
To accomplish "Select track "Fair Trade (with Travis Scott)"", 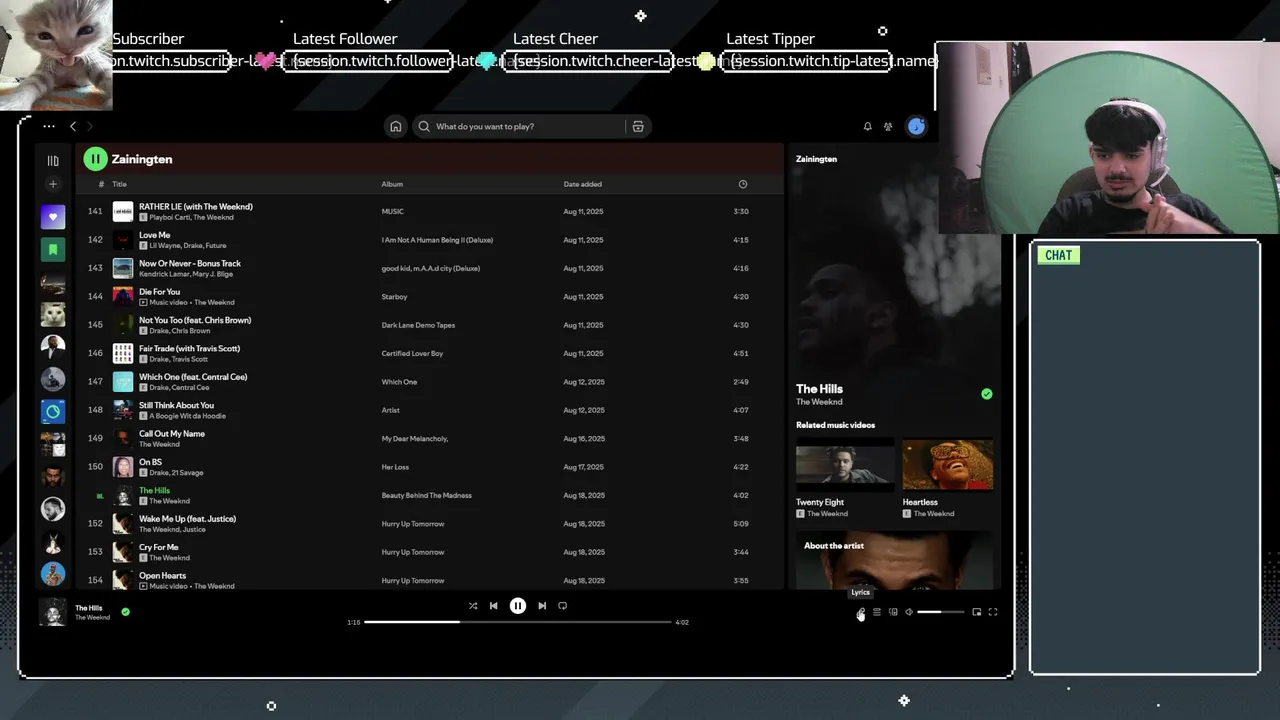I will point(189,348).
